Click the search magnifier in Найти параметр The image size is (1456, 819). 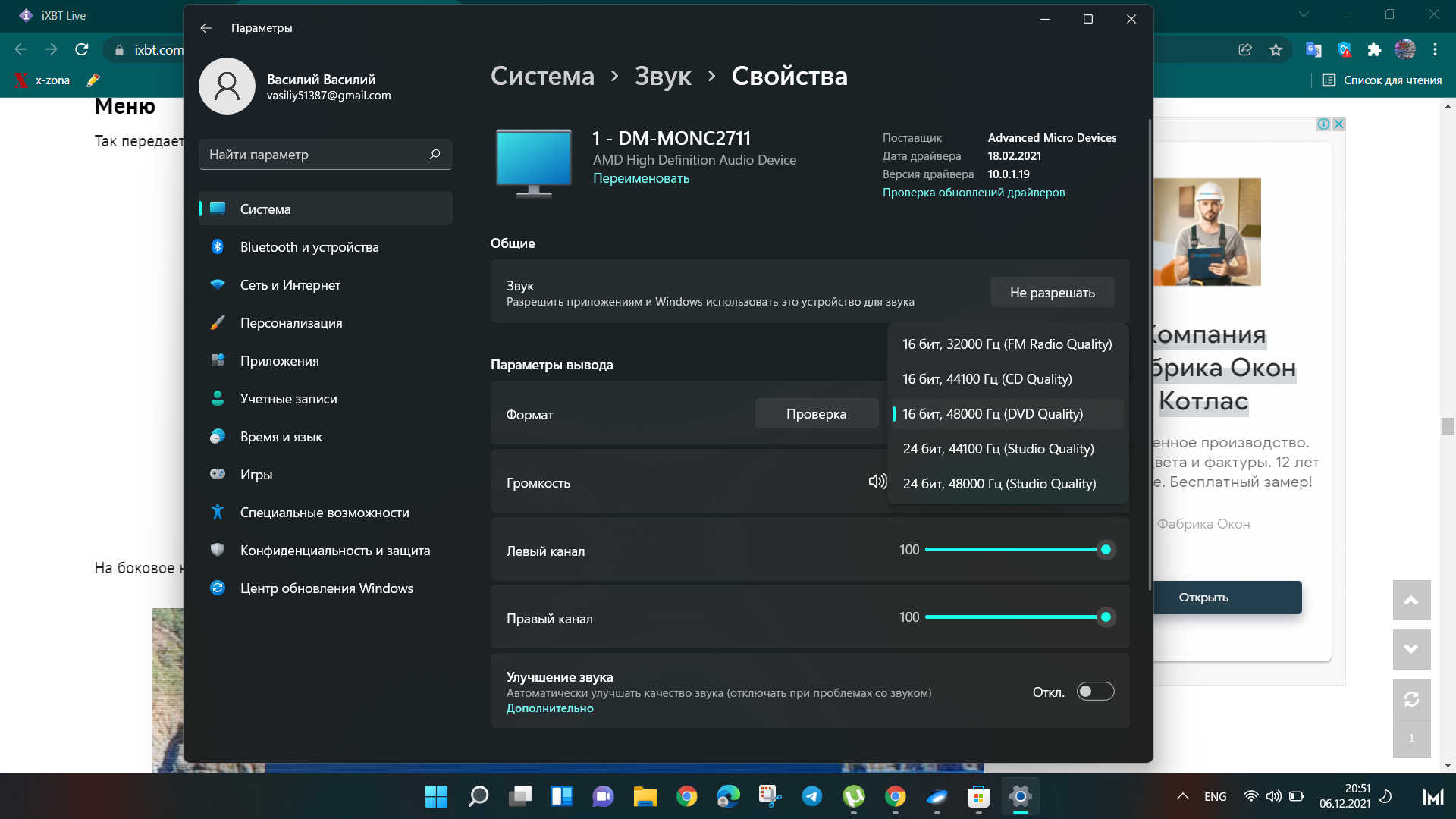click(435, 155)
